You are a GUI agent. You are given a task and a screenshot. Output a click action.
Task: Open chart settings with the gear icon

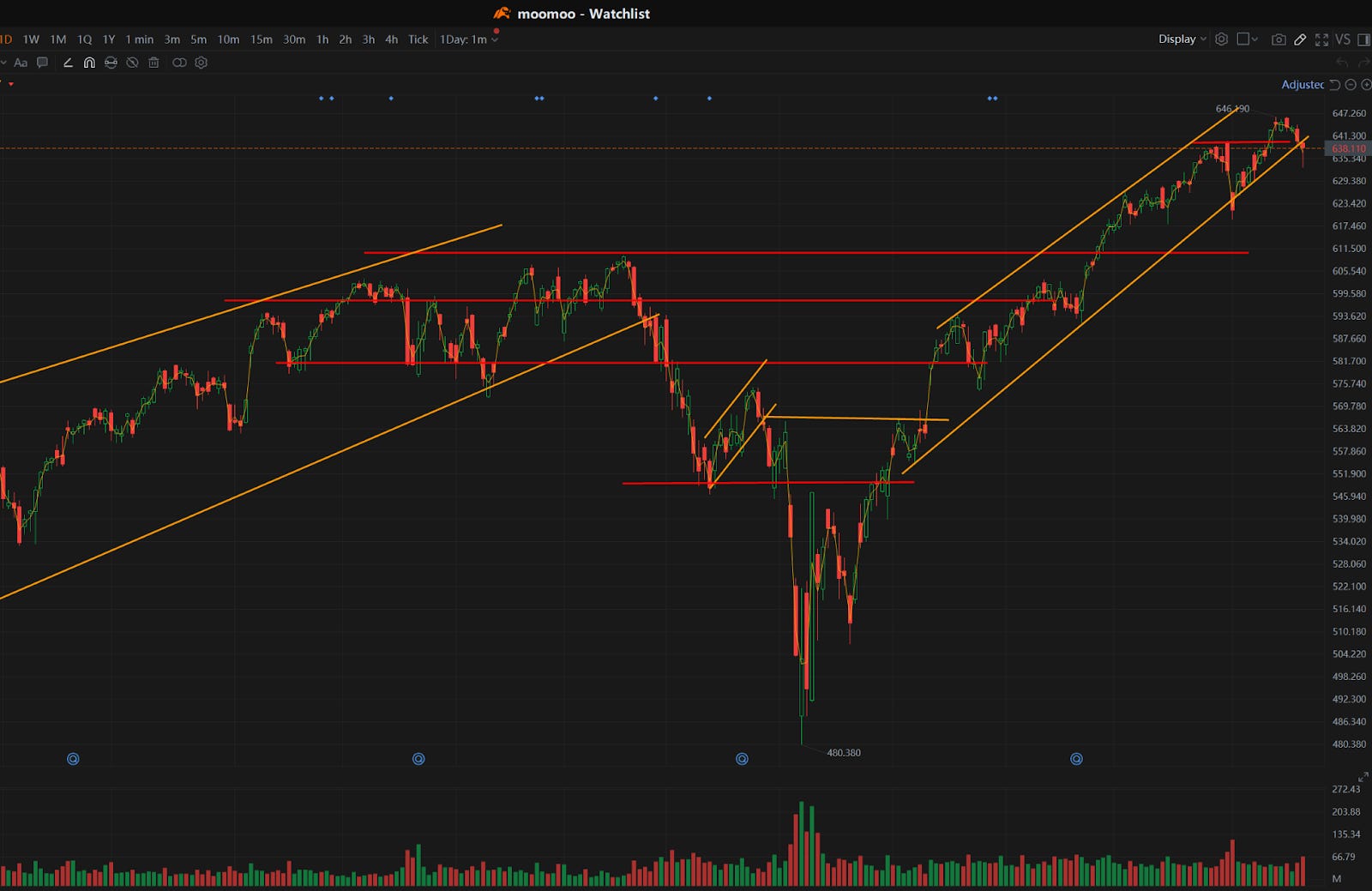[x=1221, y=39]
